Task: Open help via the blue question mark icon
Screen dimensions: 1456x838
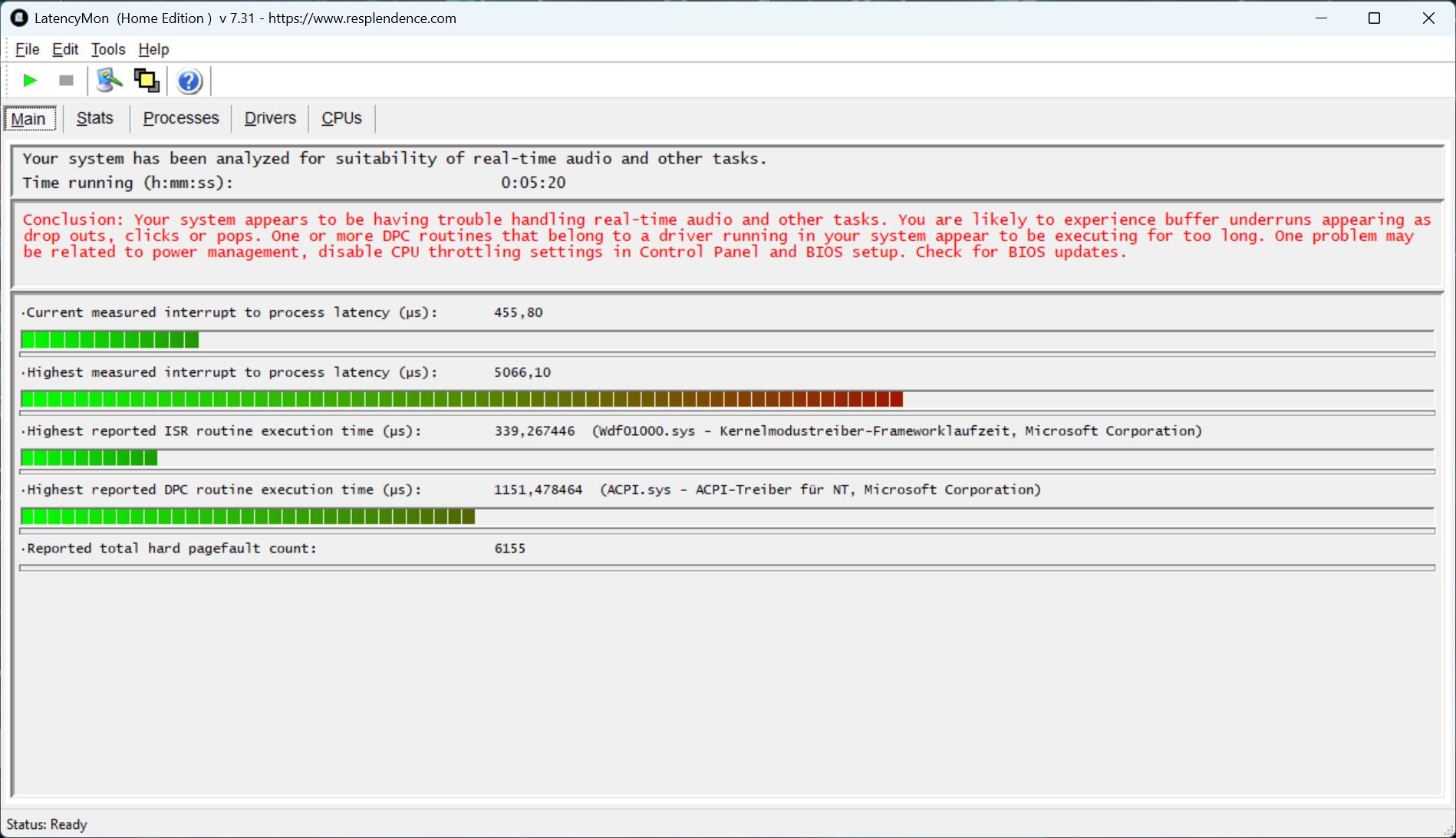Action: (x=189, y=81)
